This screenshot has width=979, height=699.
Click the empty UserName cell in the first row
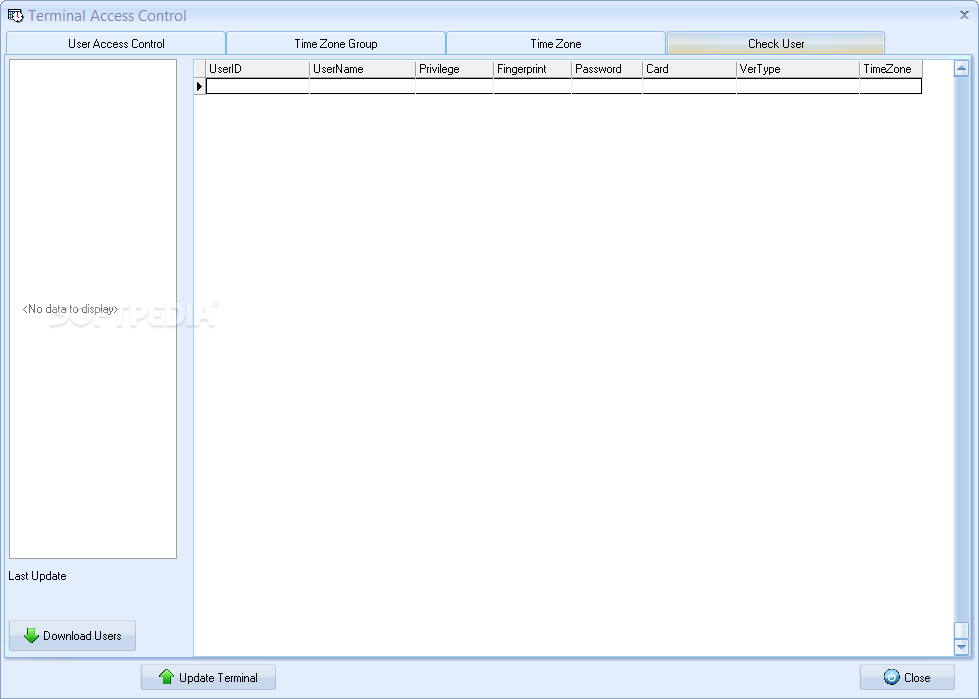coord(362,86)
